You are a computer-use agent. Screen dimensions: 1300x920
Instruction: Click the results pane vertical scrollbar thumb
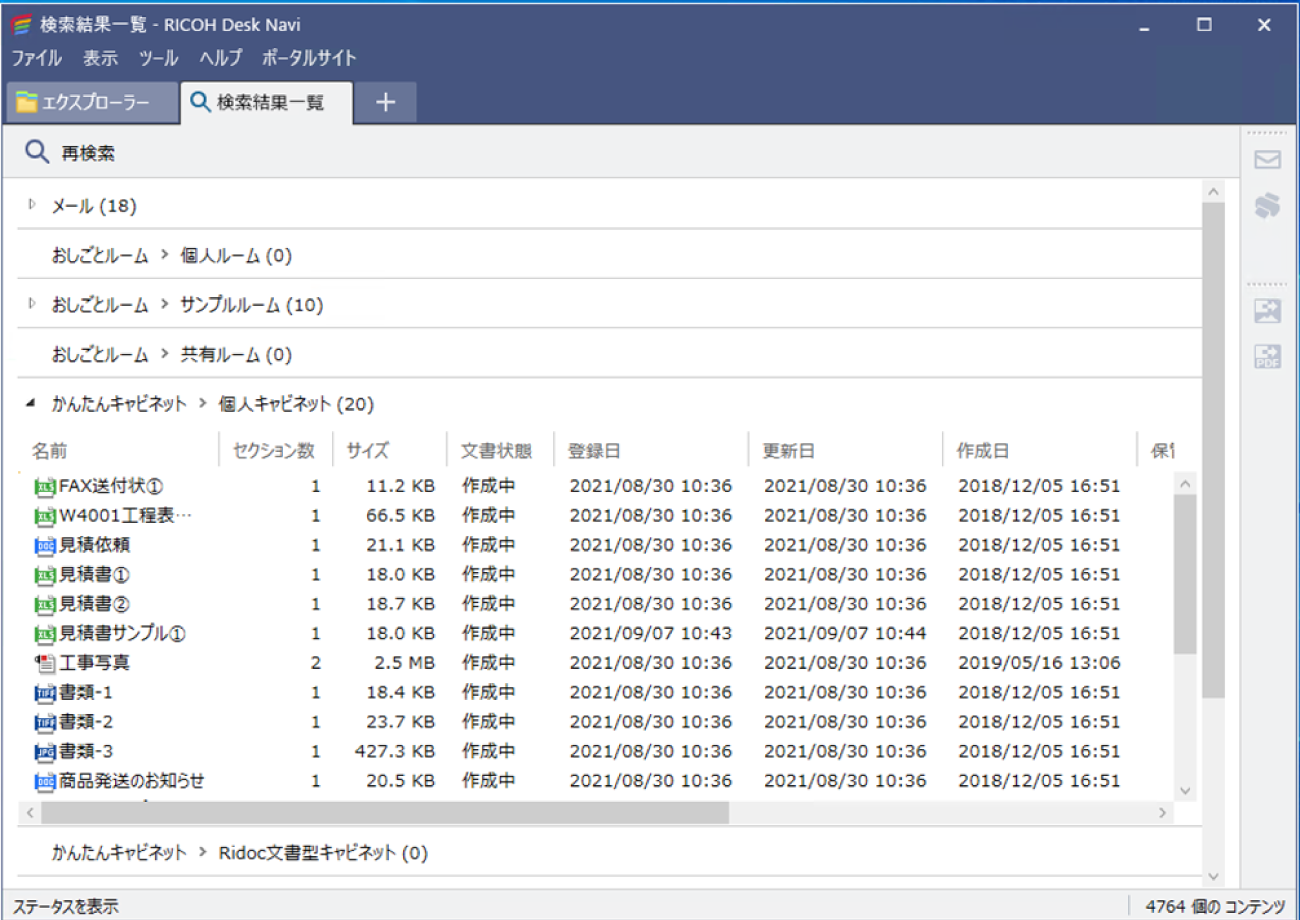coord(1213,450)
